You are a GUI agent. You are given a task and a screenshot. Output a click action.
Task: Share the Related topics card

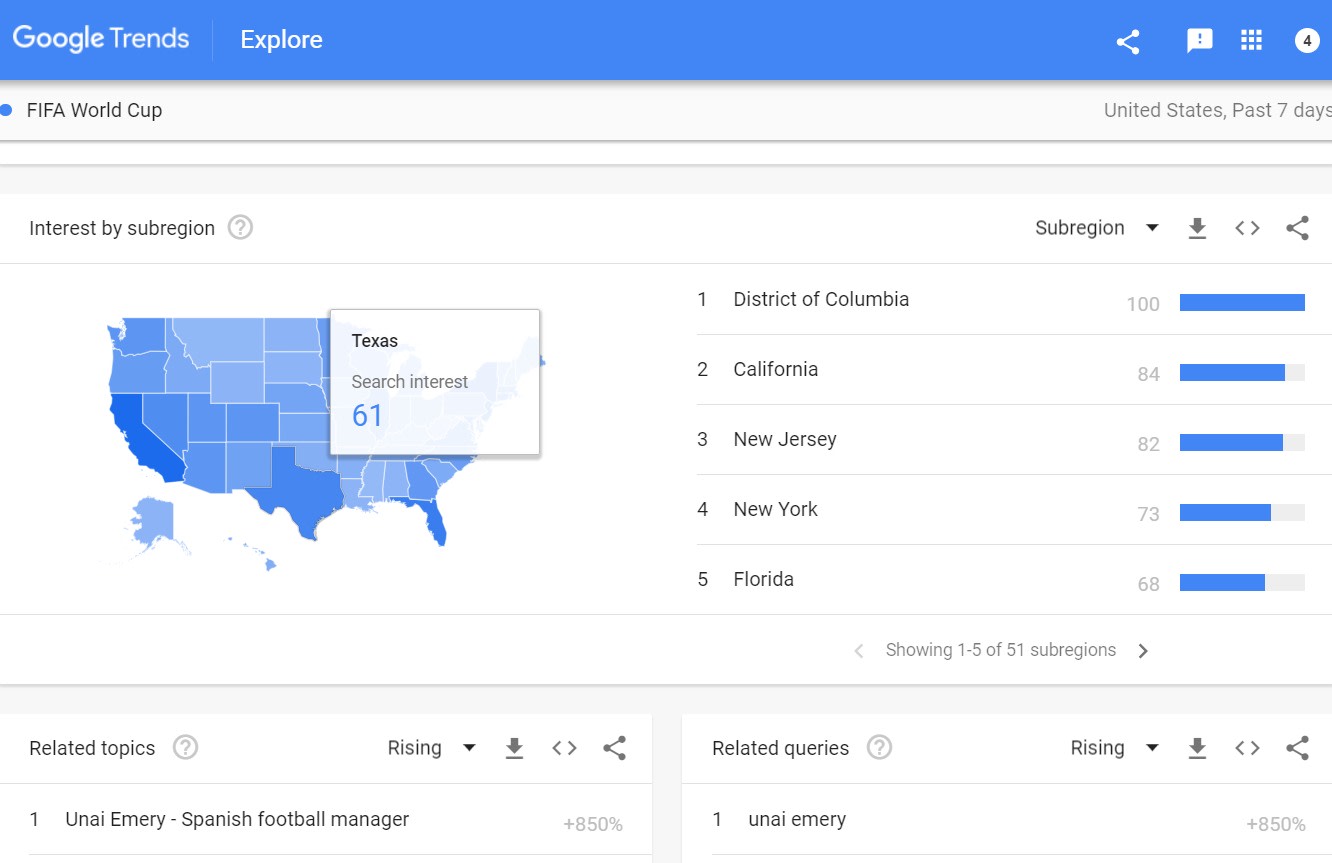614,748
